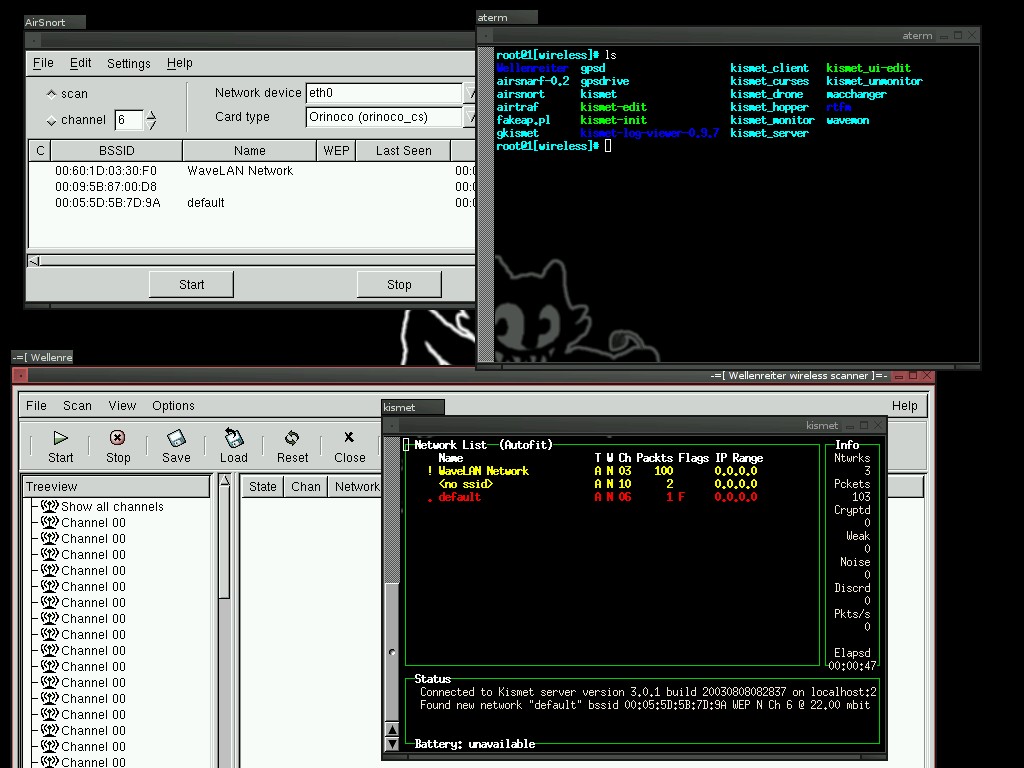The height and width of the screenshot is (768, 1024).
Task: Sort AirSnort list by the BSSID column header
Action: 117,151
